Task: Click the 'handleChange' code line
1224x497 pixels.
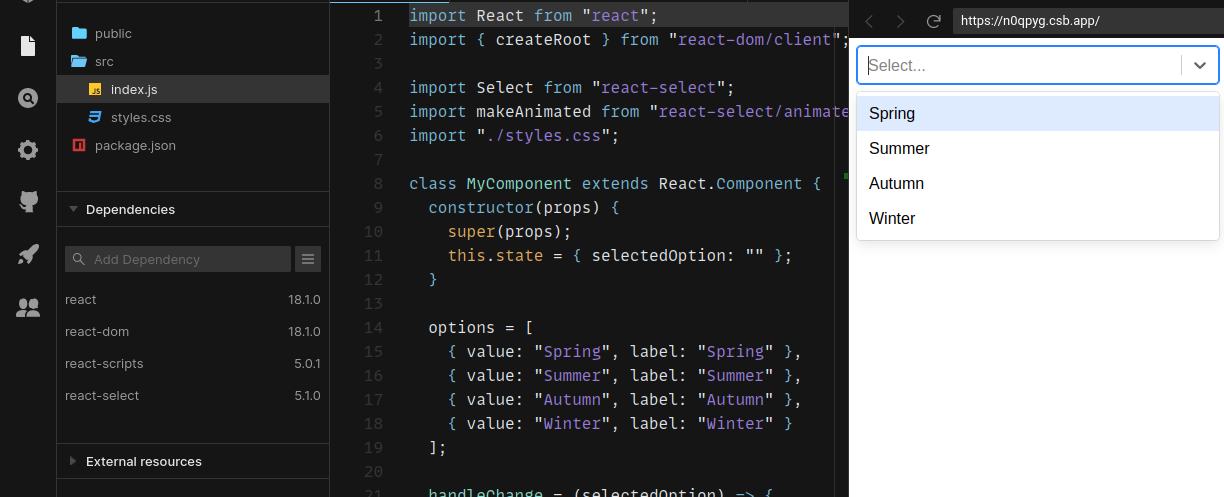Action: [601, 493]
